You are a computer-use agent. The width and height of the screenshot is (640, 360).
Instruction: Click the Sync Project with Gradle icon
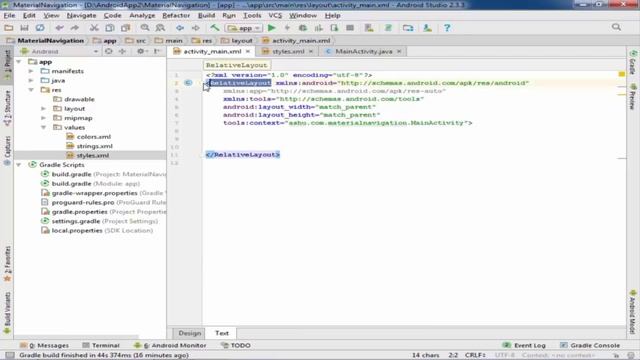(388, 28)
